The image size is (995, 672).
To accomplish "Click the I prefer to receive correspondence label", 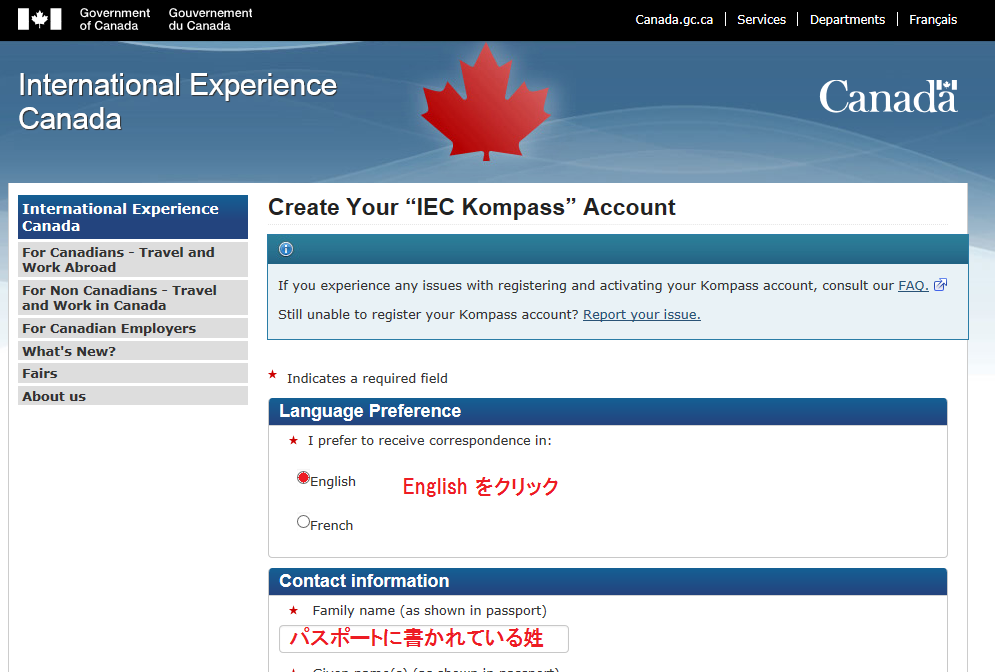I will [430, 440].
